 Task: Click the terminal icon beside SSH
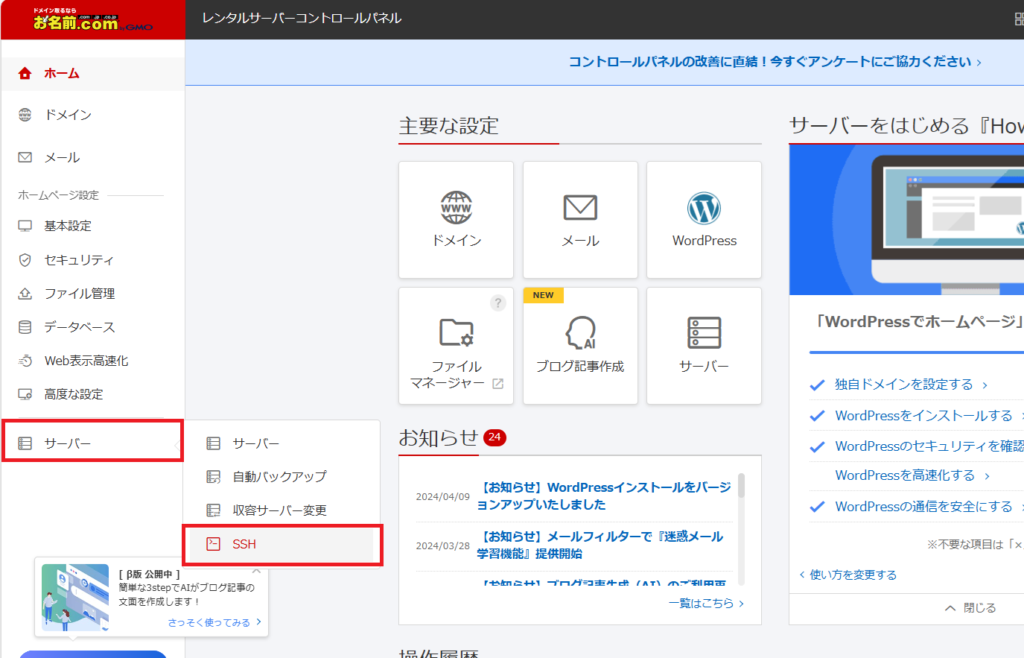pos(214,544)
